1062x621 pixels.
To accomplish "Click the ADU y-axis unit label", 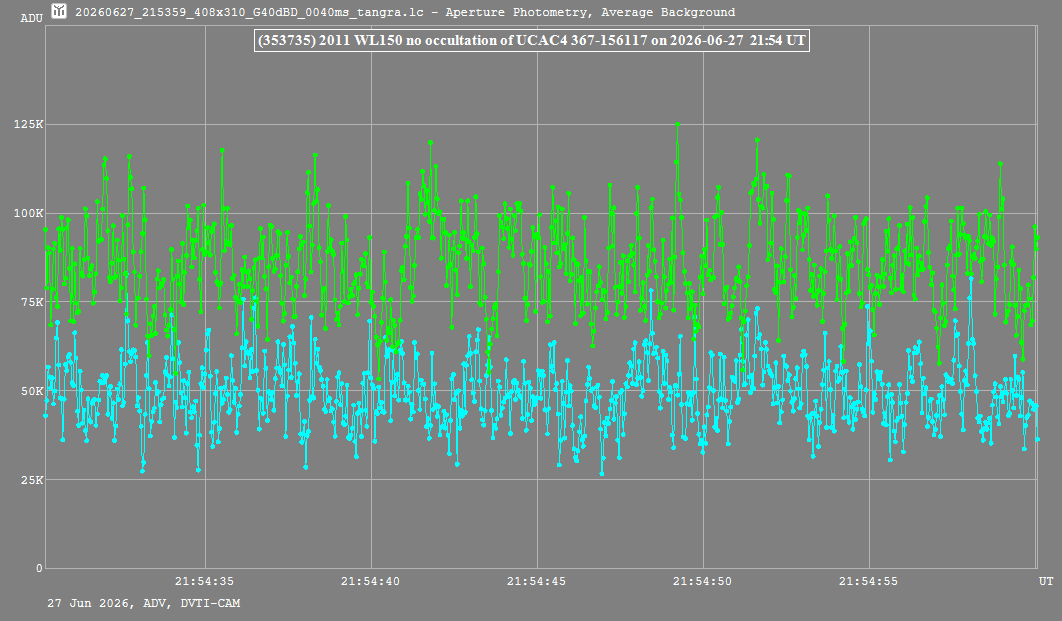I will [31, 18].
